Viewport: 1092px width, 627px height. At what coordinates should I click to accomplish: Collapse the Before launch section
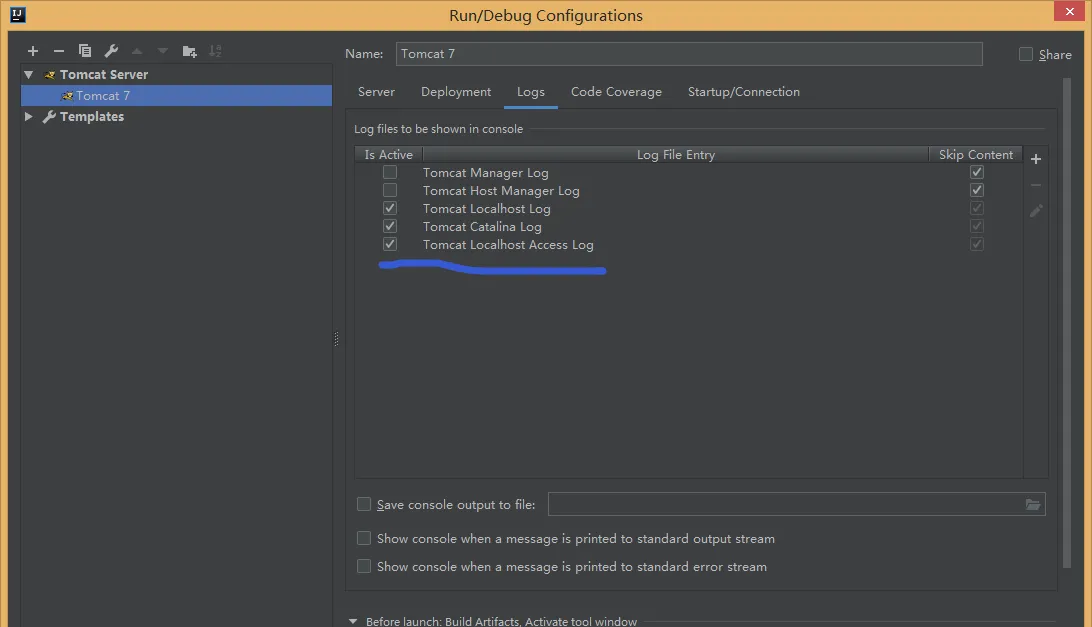(x=353, y=621)
